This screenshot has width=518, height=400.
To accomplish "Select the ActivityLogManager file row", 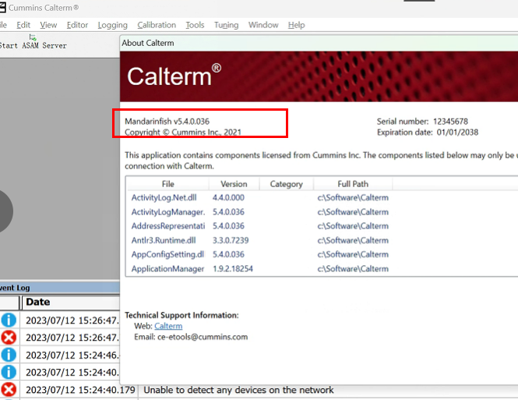I will pos(322,212).
